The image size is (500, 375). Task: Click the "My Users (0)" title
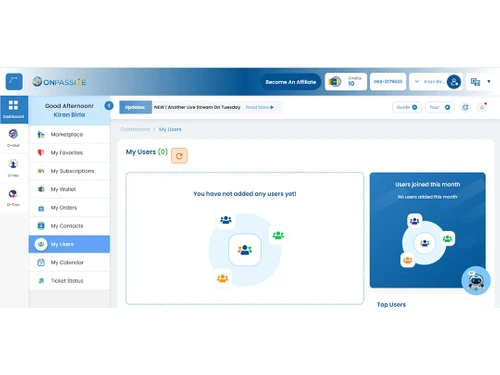pos(147,152)
